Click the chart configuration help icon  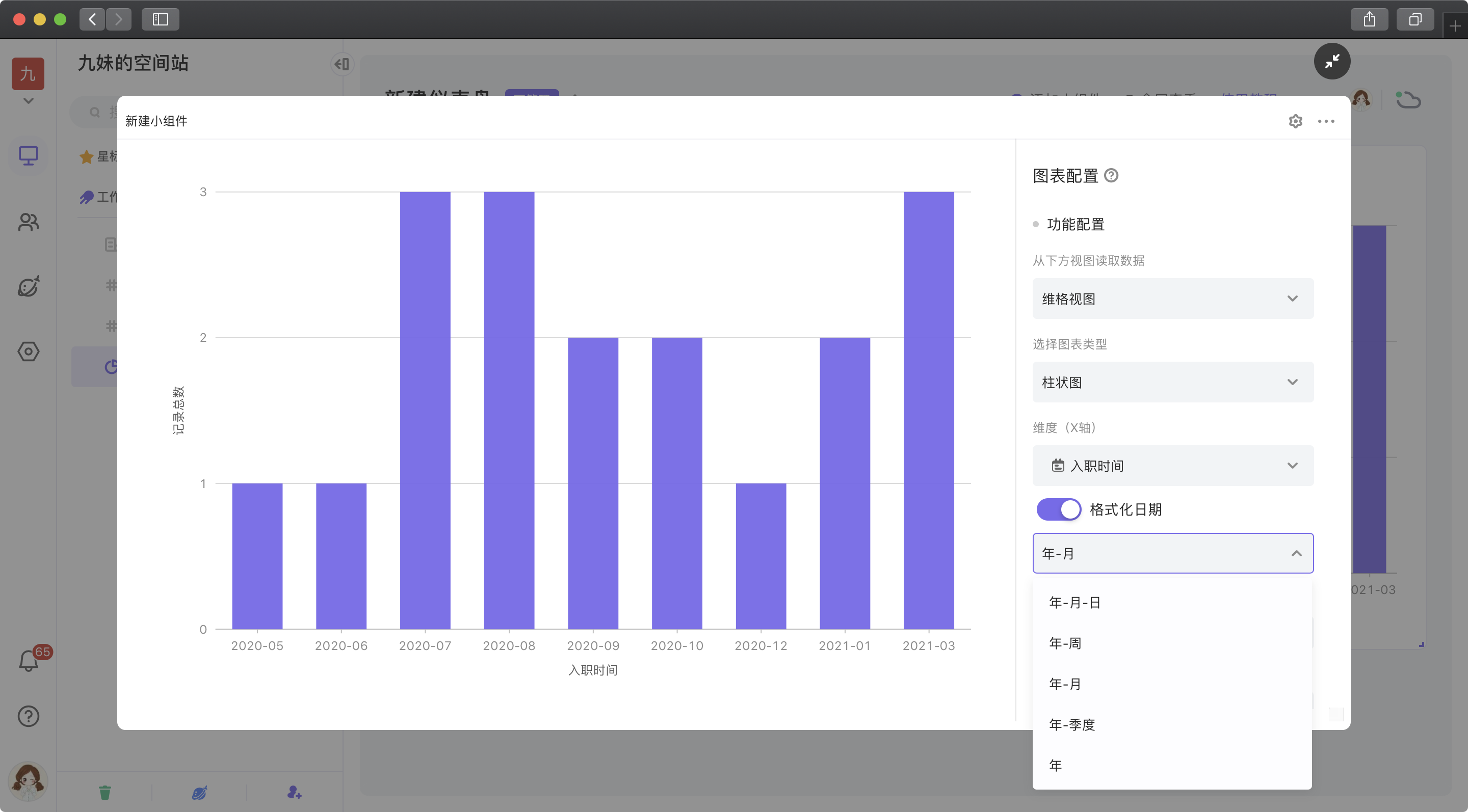click(x=1111, y=175)
